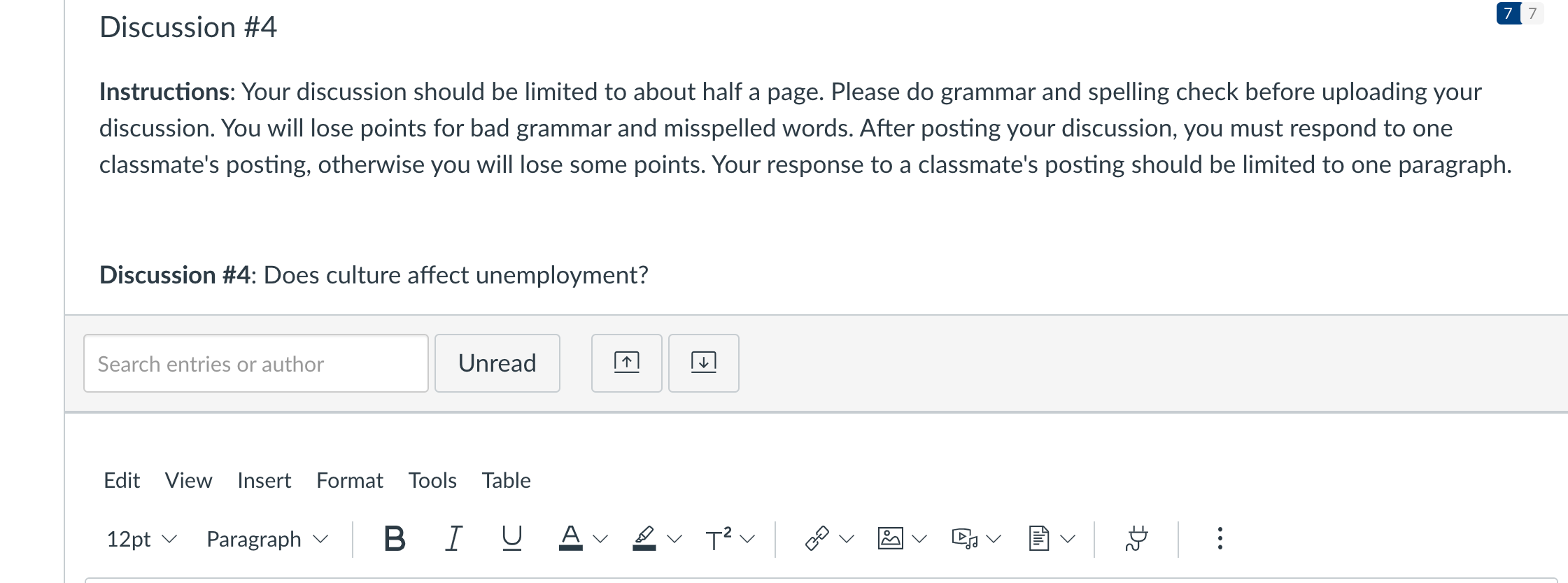
Task: Collapse replies using the up-arrow button
Action: click(x=627, y=363)
